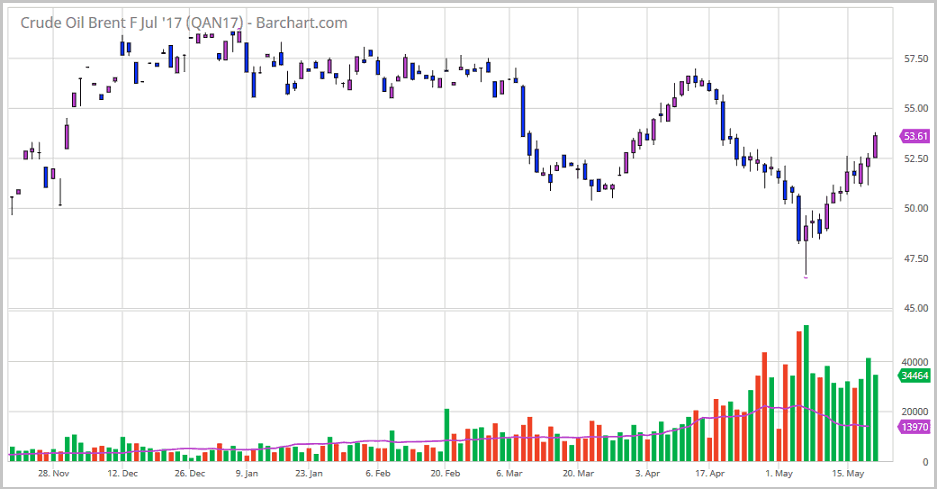Screen dimensions: 937x489
Task: Click the 40000 volume axis label
Action: pos(915,362)
